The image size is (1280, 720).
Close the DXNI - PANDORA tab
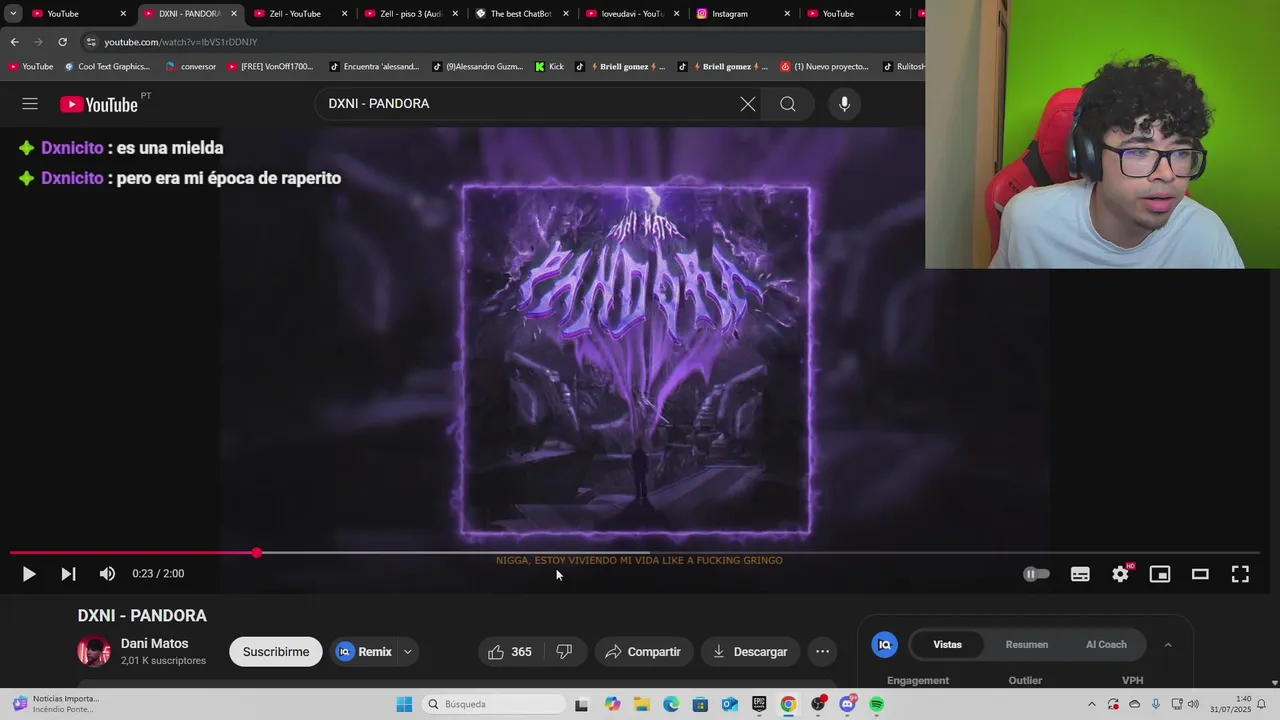pos(233,14)
